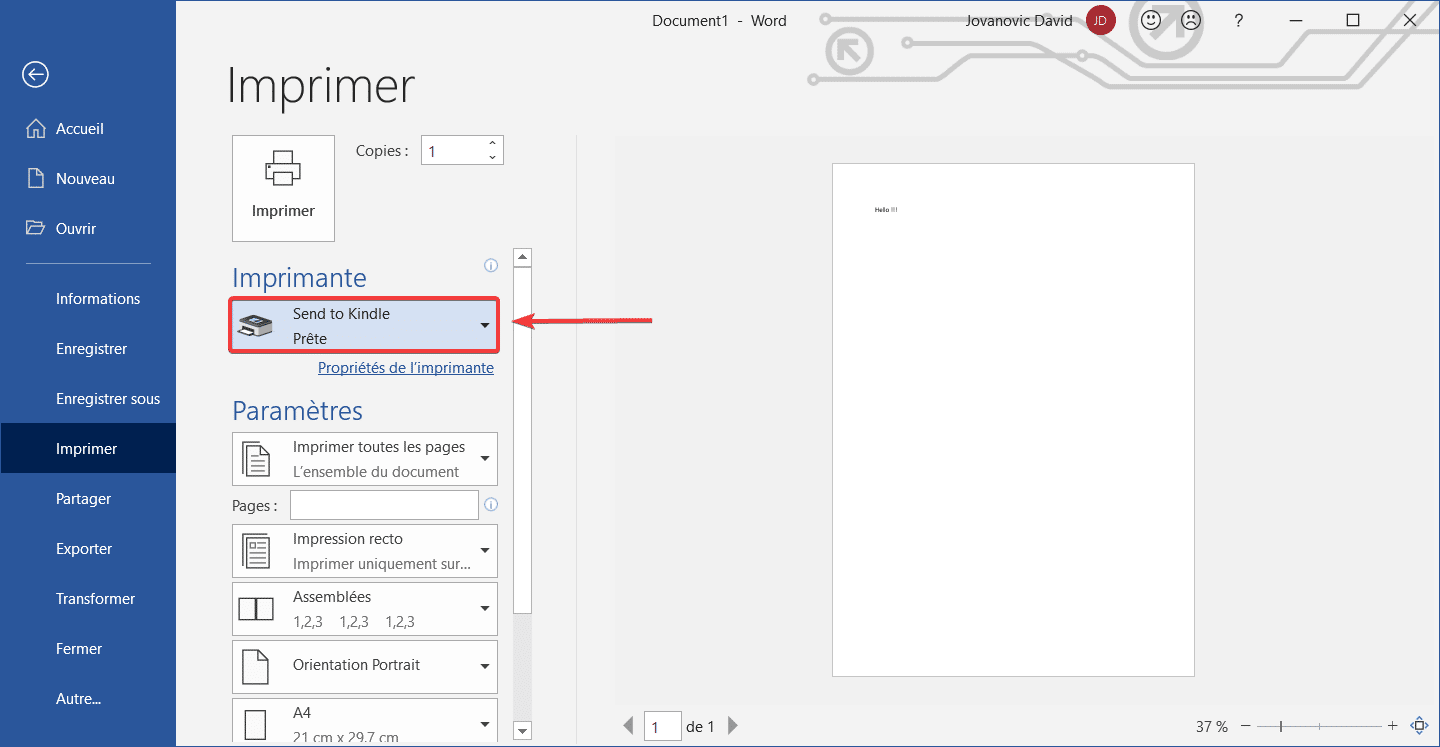Click the printer info icon

click(x=491, y=266)
